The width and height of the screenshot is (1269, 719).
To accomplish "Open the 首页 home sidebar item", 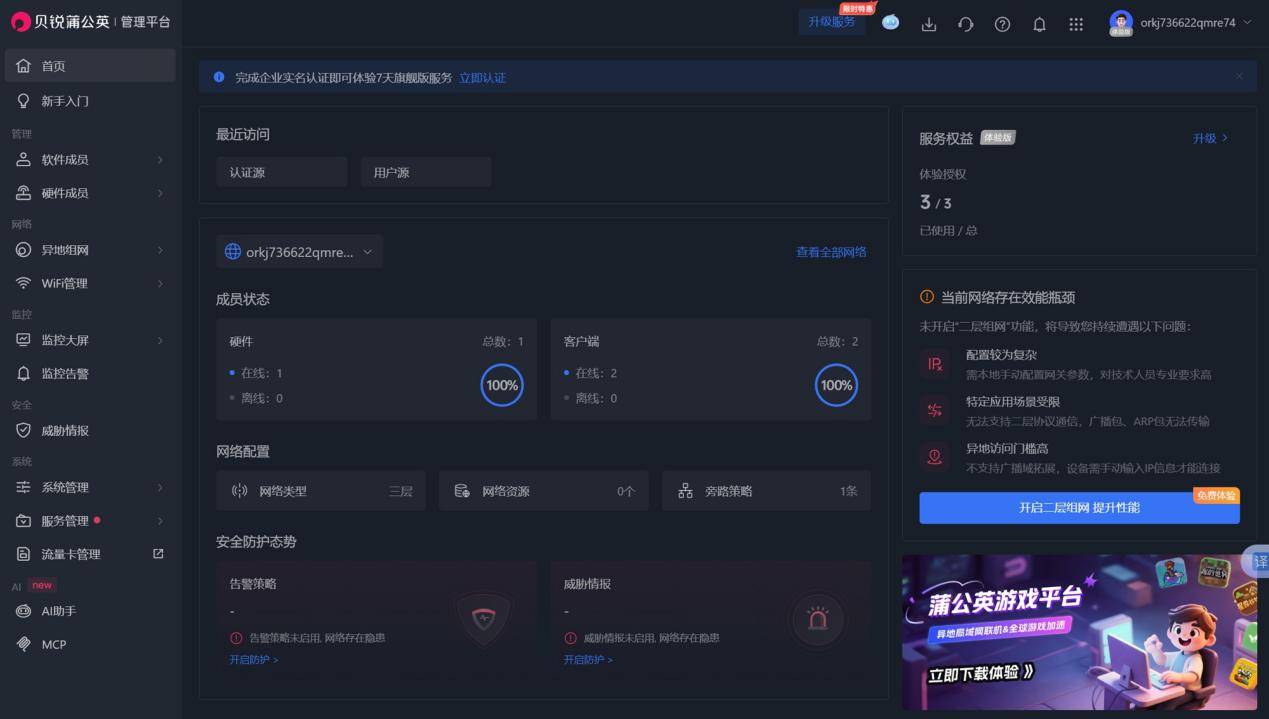I will (90, 66).
